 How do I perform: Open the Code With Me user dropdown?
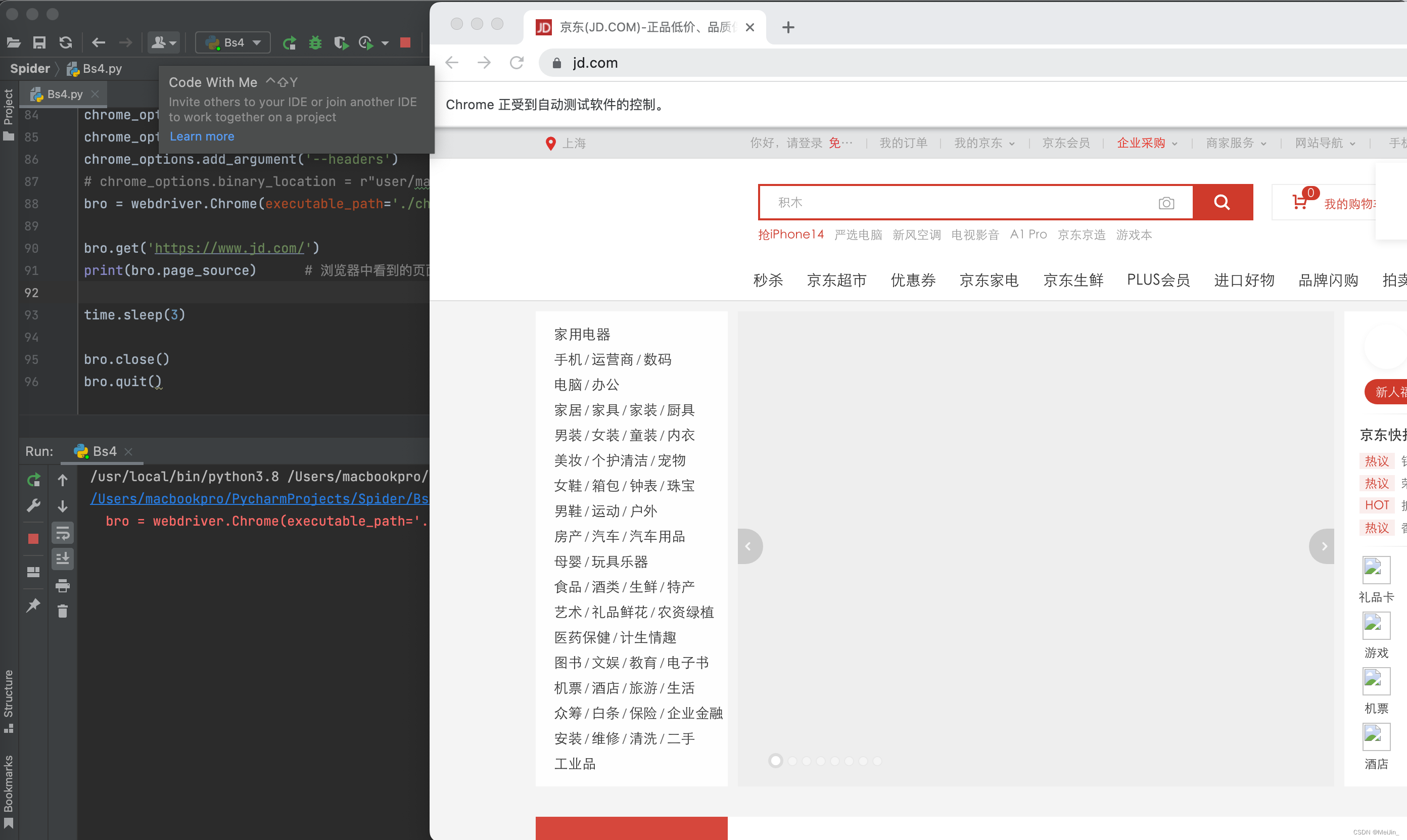coord(164,42)
